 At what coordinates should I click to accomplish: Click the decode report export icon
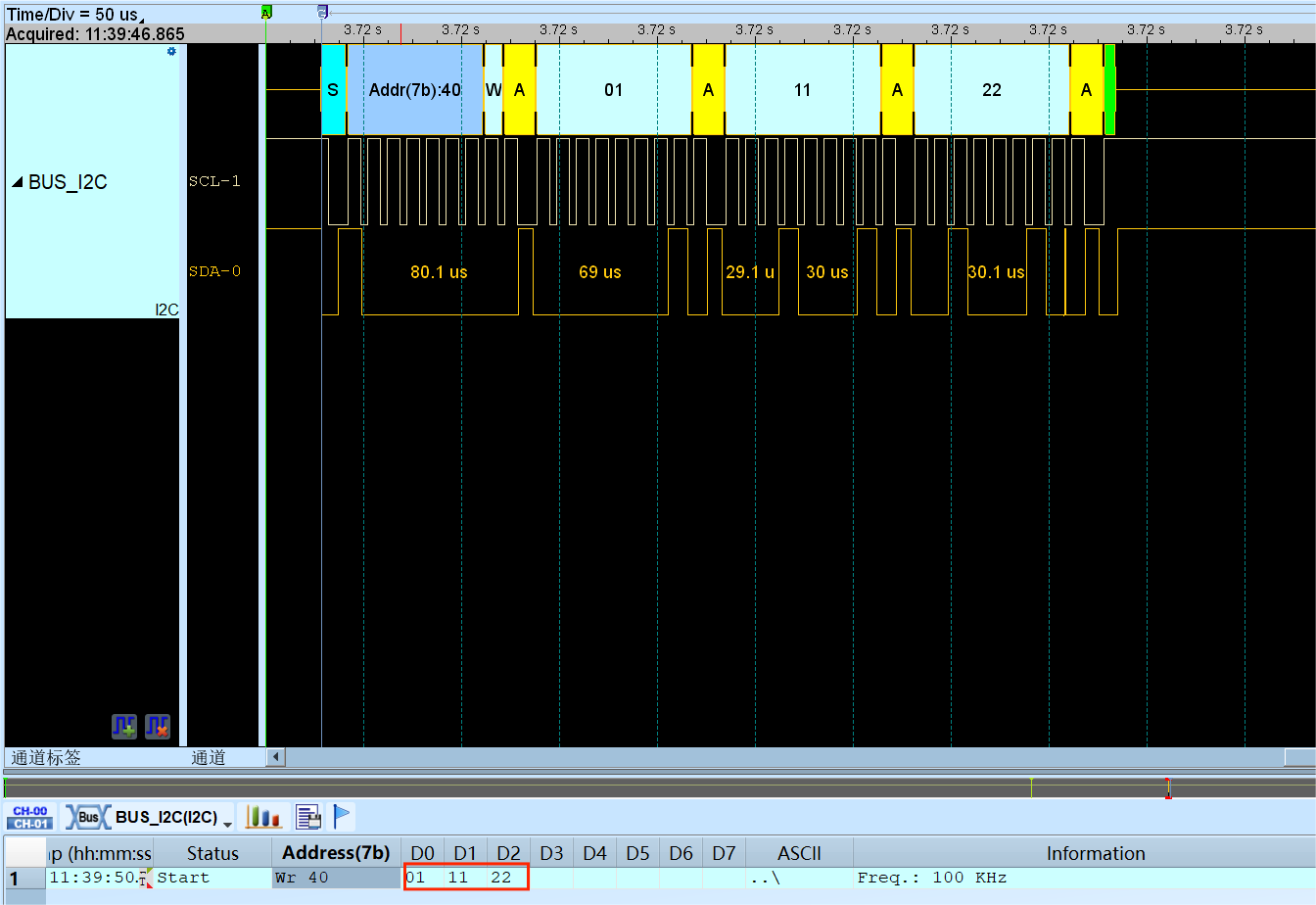click(x=306, y=816)
